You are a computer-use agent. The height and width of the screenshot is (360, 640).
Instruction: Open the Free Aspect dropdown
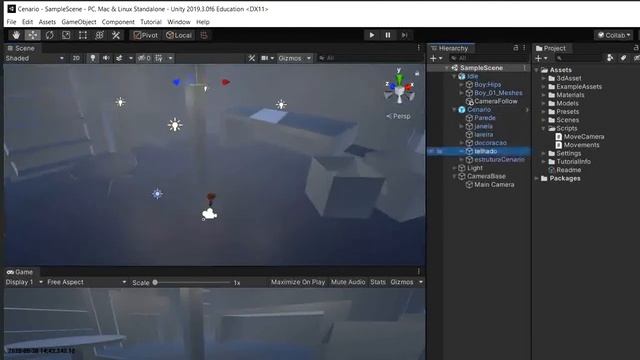(x=86, y=282)
